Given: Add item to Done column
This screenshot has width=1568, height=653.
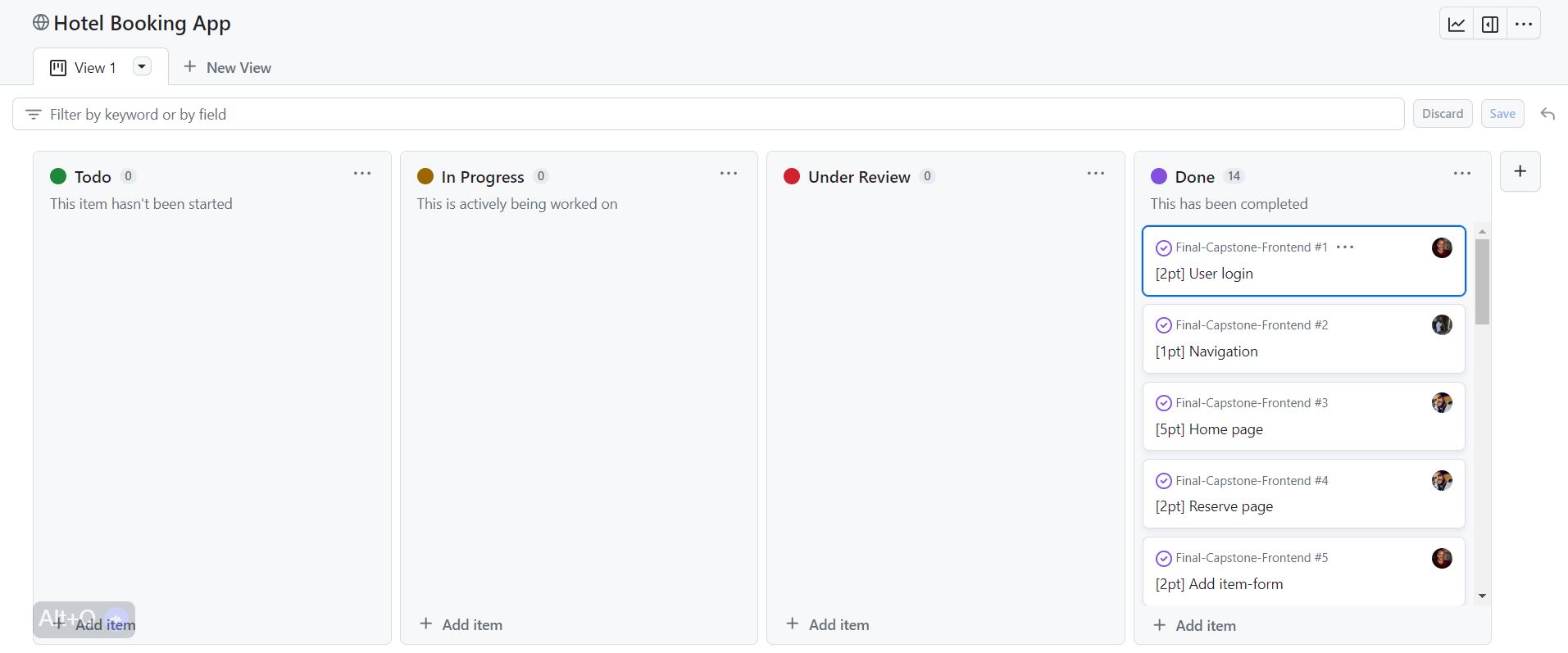Looking at the screenshot, I should pyautogui.click(x=1194, y=625).
